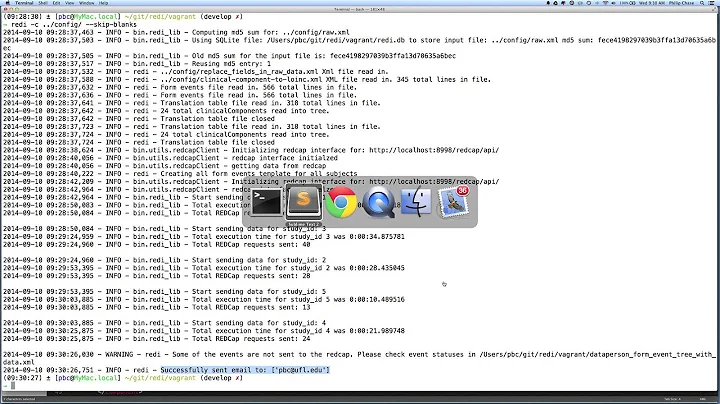Click first 'http://localhost:8998/redcap/api/' URL at 09:28:38
The width and height of the screenshot is (720, 404).
tap(434, 150)
